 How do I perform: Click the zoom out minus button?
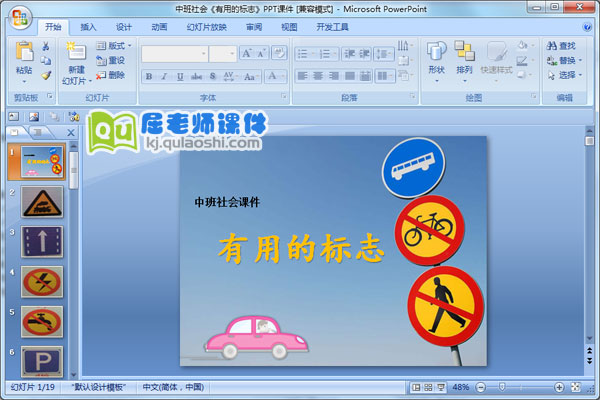pos(481,387)
